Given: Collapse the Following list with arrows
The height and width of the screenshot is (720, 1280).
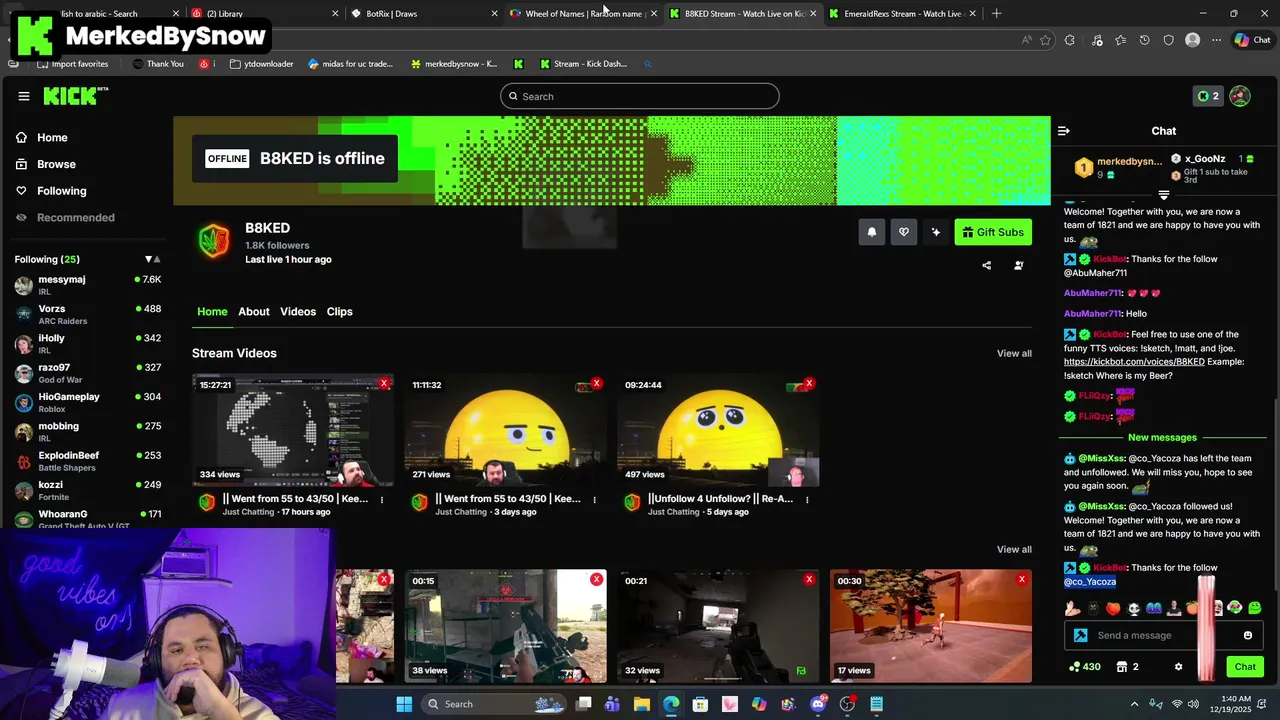Looking at the screenshot, I should click(x=152, y=259).
